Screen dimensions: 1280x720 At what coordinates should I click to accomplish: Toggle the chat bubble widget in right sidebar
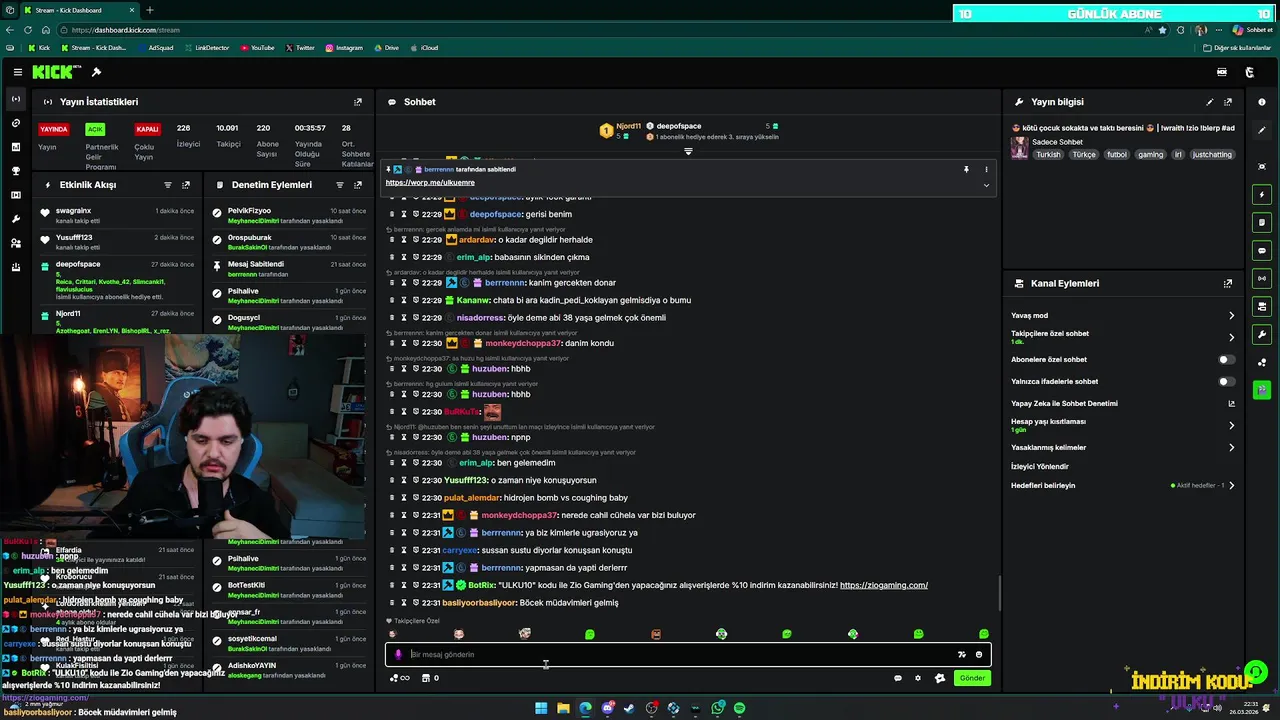[x=1262, y=250]
